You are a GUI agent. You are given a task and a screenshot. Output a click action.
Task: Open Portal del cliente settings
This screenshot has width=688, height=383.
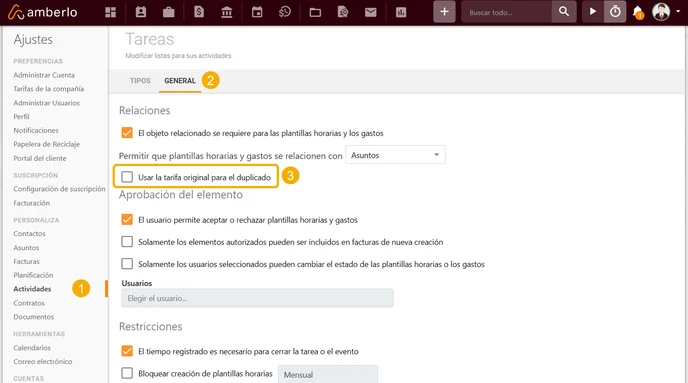pyautogui.click(x=39, y=158)
